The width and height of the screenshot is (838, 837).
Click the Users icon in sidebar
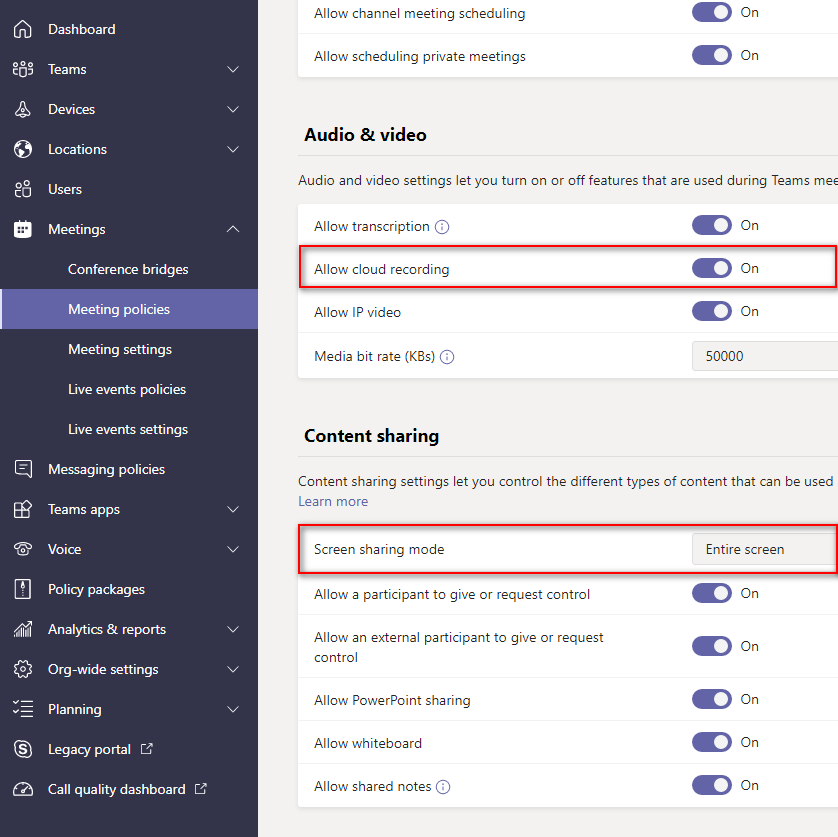[x=22, y=189]
